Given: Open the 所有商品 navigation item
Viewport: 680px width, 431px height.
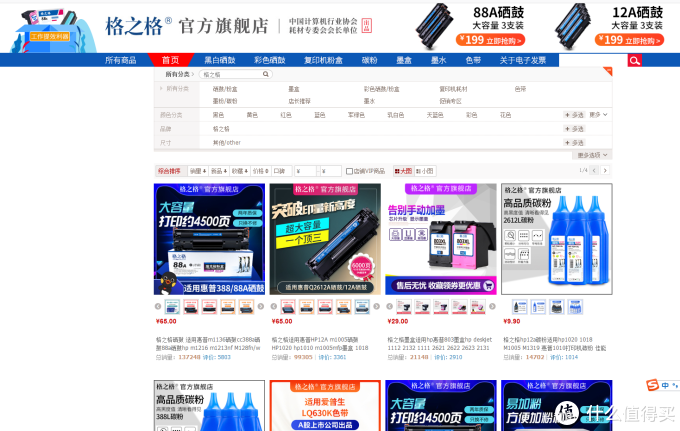Looking at the screenshot, I should (x=121, y=60).
